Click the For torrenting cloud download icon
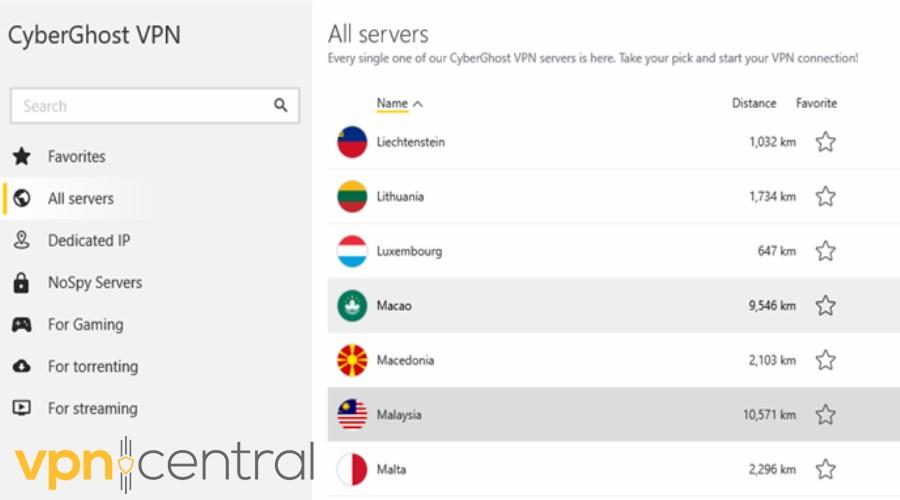This screenshot has width=900, height=500. 22,366
